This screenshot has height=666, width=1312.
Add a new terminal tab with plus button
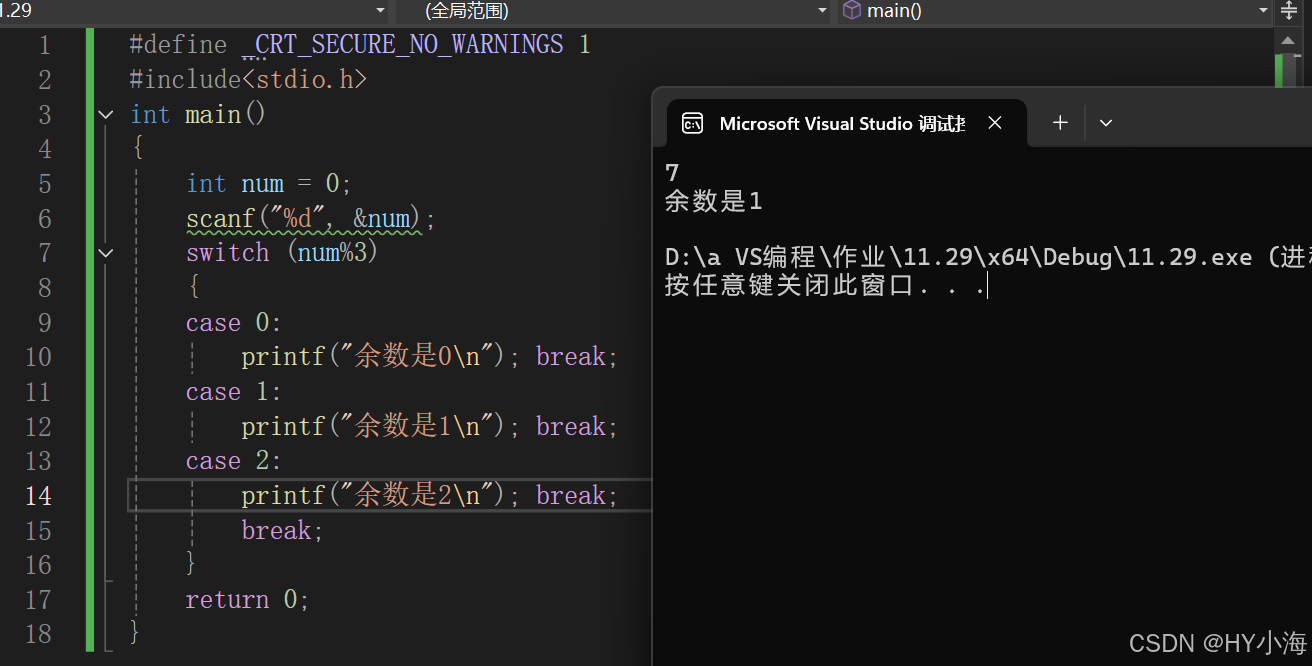[x=1060, y=123]
